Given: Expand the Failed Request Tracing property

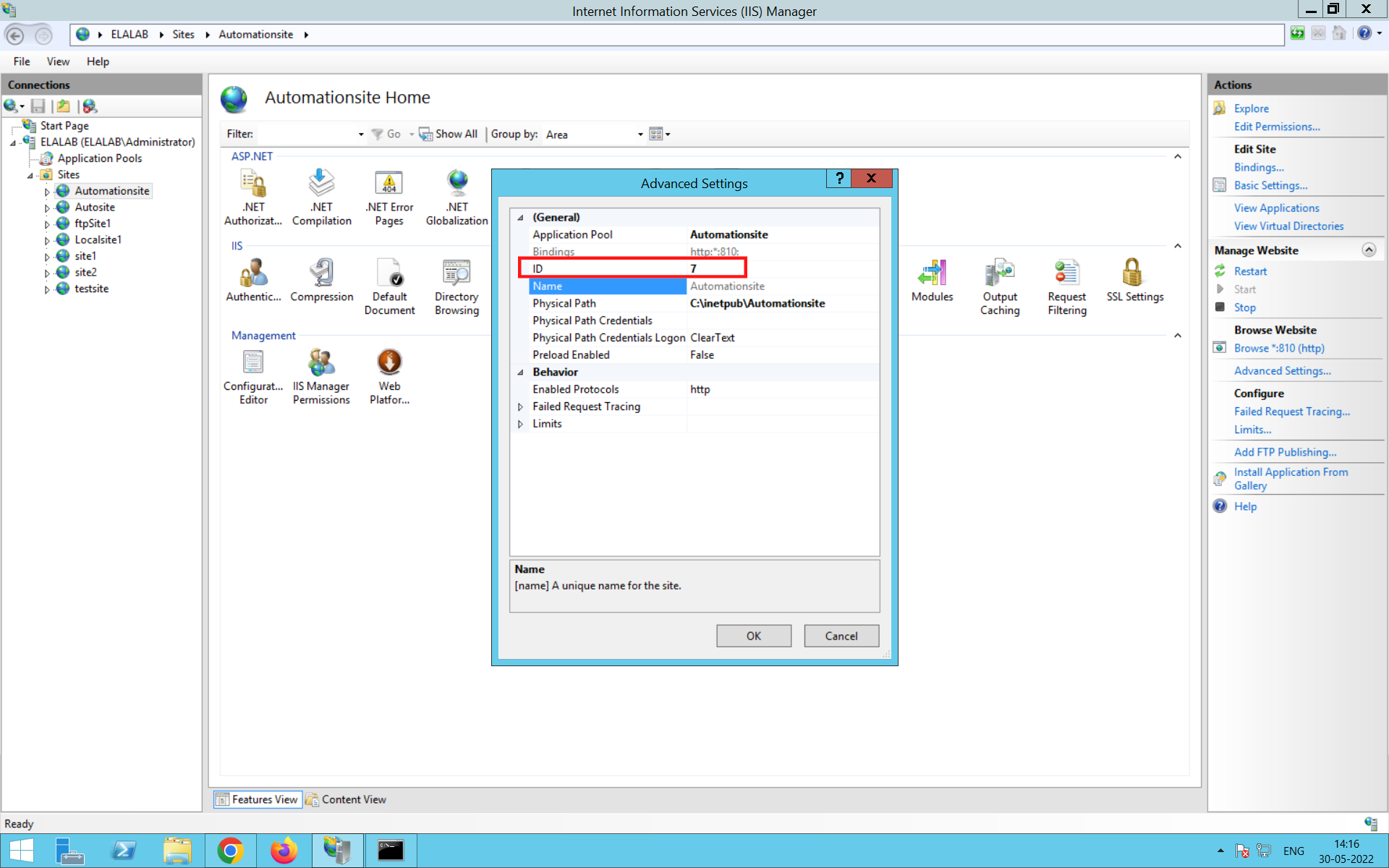Looking at the screenshot, I should (x=520, y=407).
